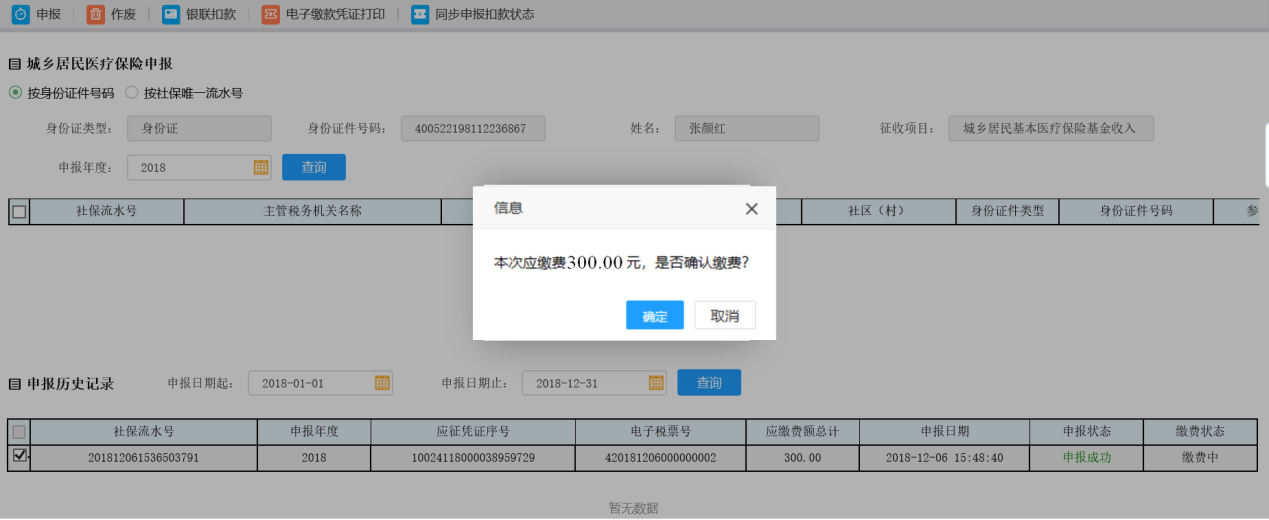
Task: Click the 身份证件号码 input field
Action: click(473, 128)
